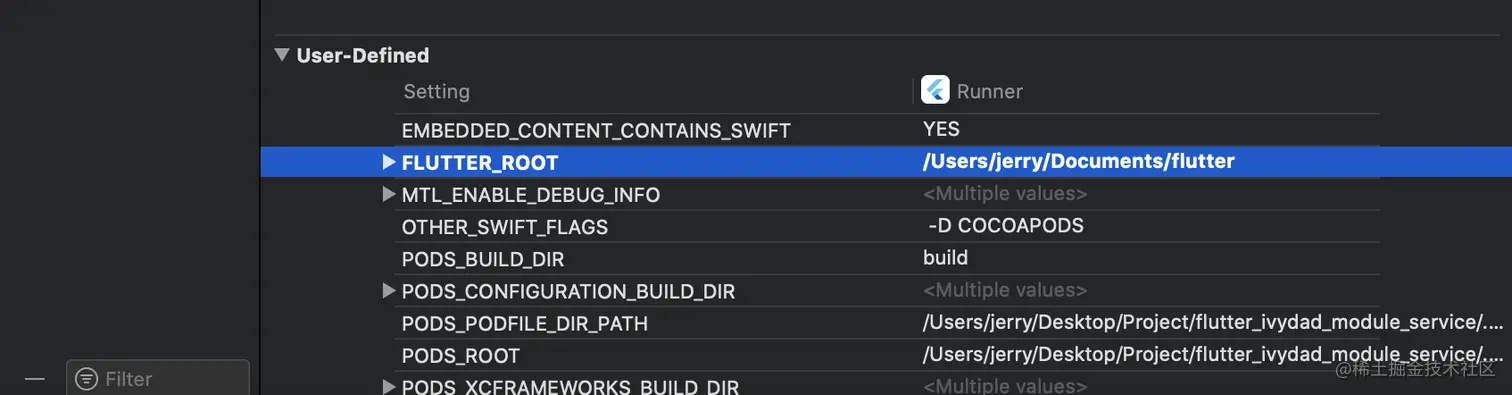Viewport: 1512px width, 395px height.
Task: Collapse the User-Defined section
Action: coord(283,55)
